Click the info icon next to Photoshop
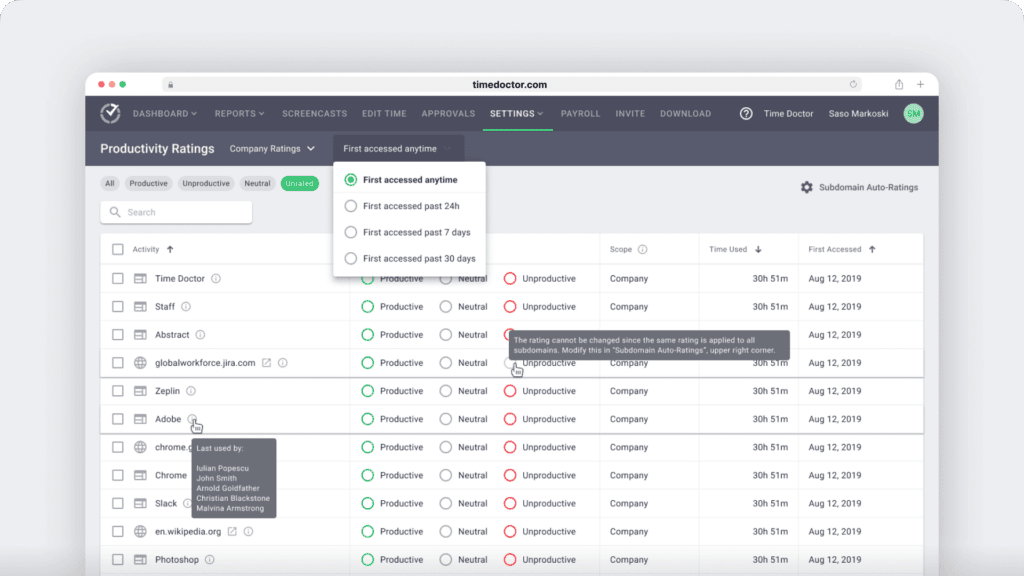The image size is (1024, 576). [x=210, y=560]
